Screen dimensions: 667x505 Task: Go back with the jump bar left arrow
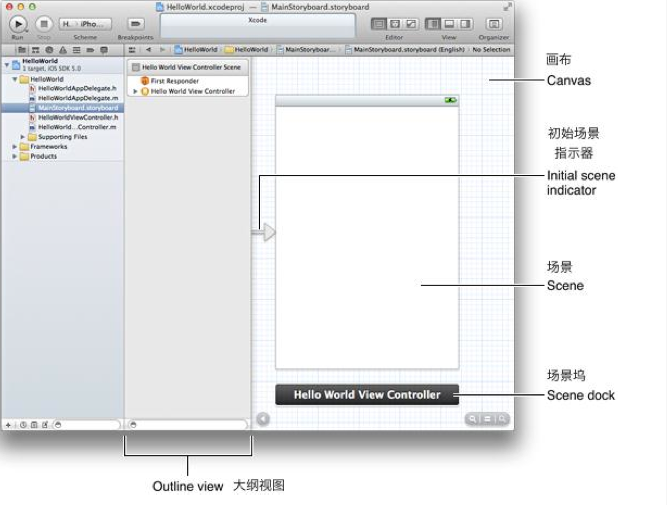point(148,50)
